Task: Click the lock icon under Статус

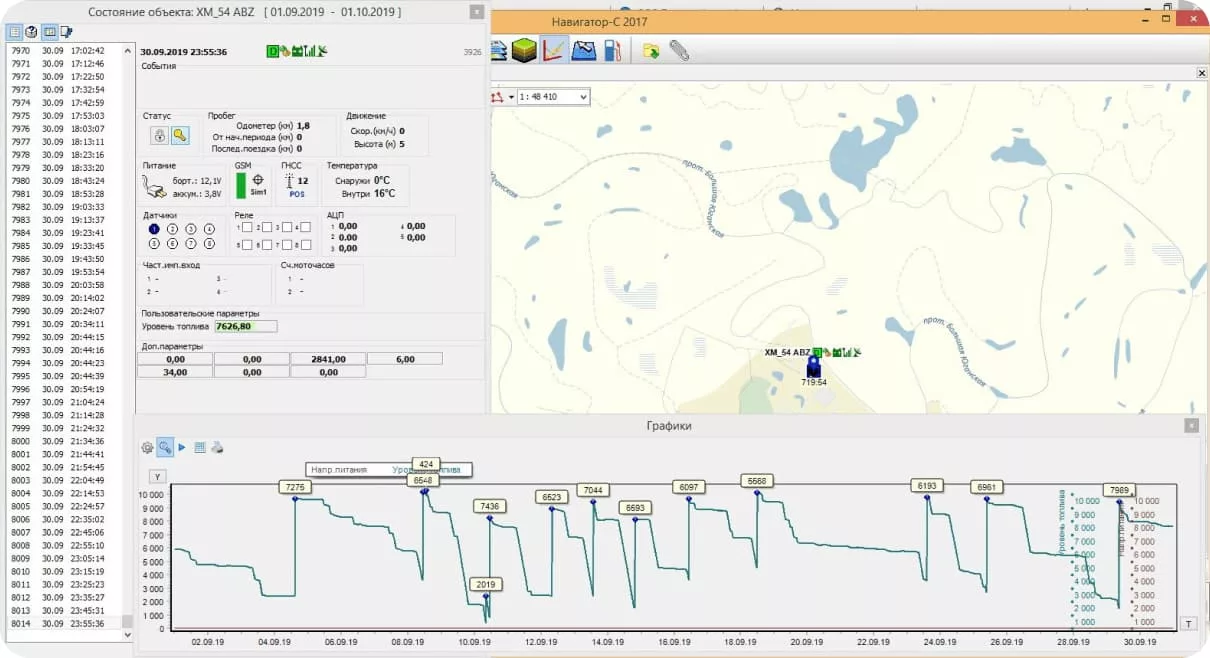Action: [159, 135]
